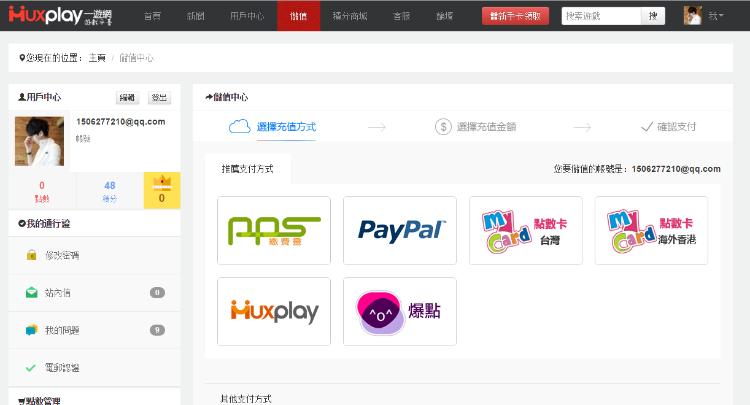Click the 0 點數 counter
The width and height of the screenshot is (750, 405).
pyautogui.click(x=42, y=191)
